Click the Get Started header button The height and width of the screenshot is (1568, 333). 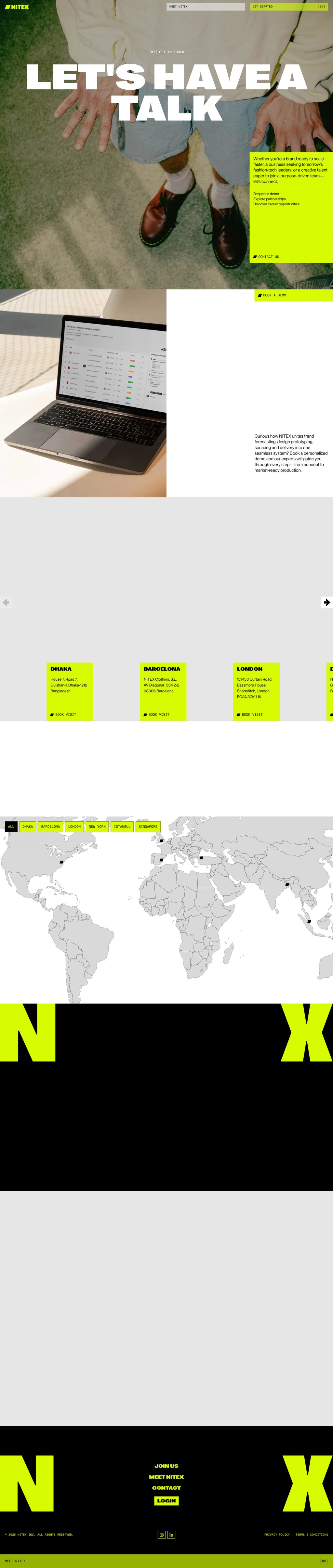(288, 7)
